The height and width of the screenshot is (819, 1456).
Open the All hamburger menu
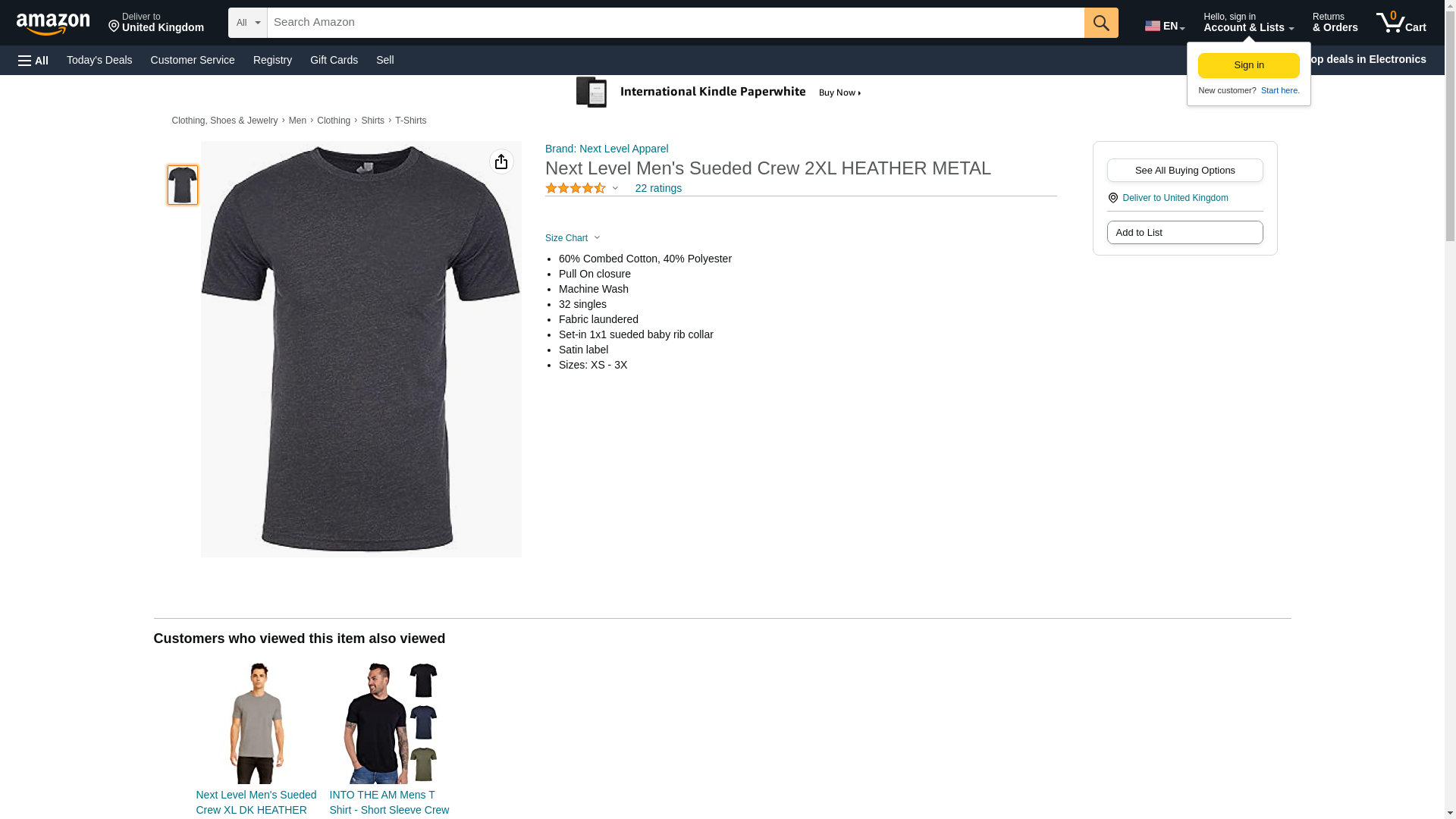(33, 60)
